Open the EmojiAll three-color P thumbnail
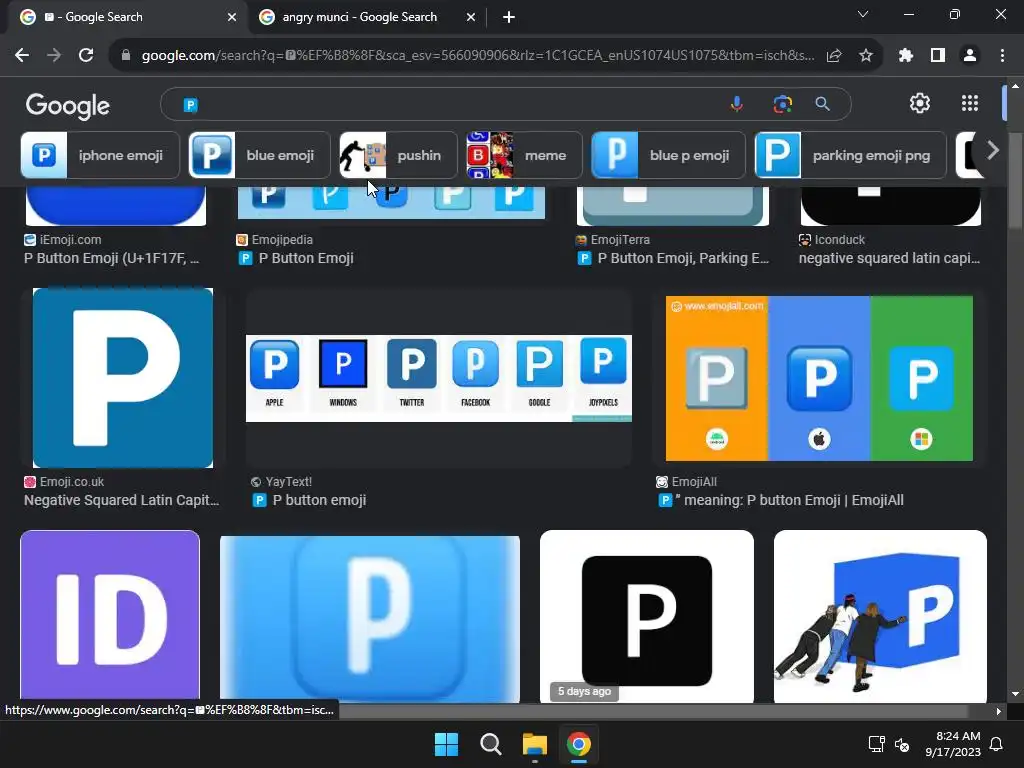This screenshot has width=1024, height=768. [819, 378]
